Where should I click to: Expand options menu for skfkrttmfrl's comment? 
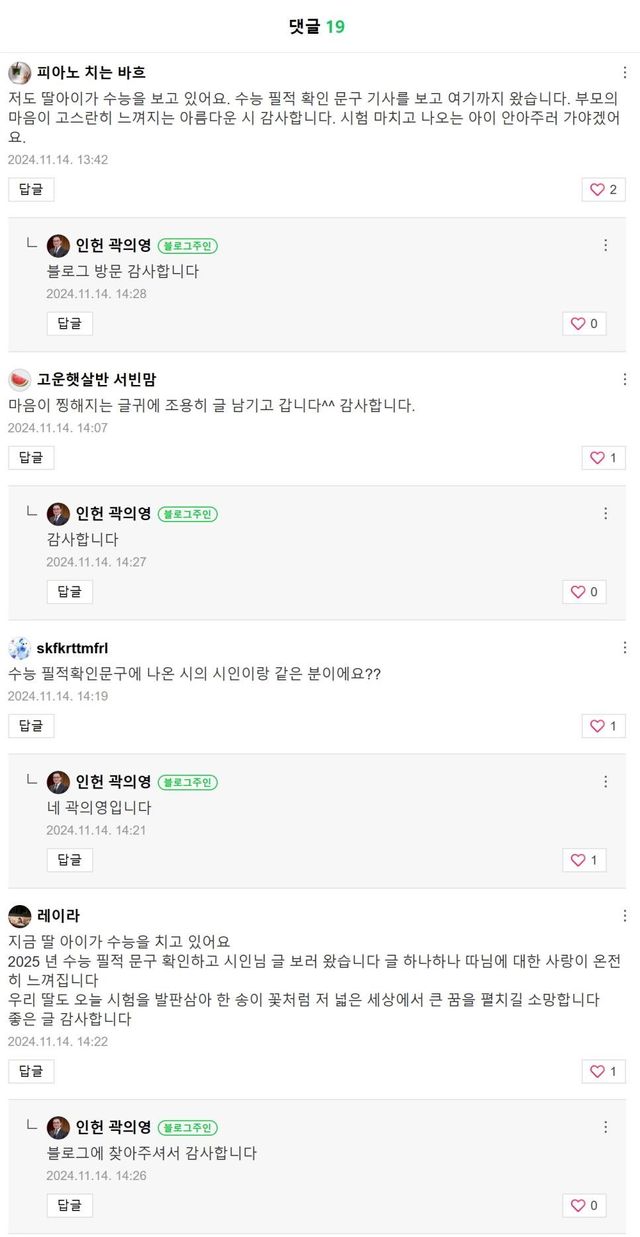pyautogui.click(x=625, y=648)
